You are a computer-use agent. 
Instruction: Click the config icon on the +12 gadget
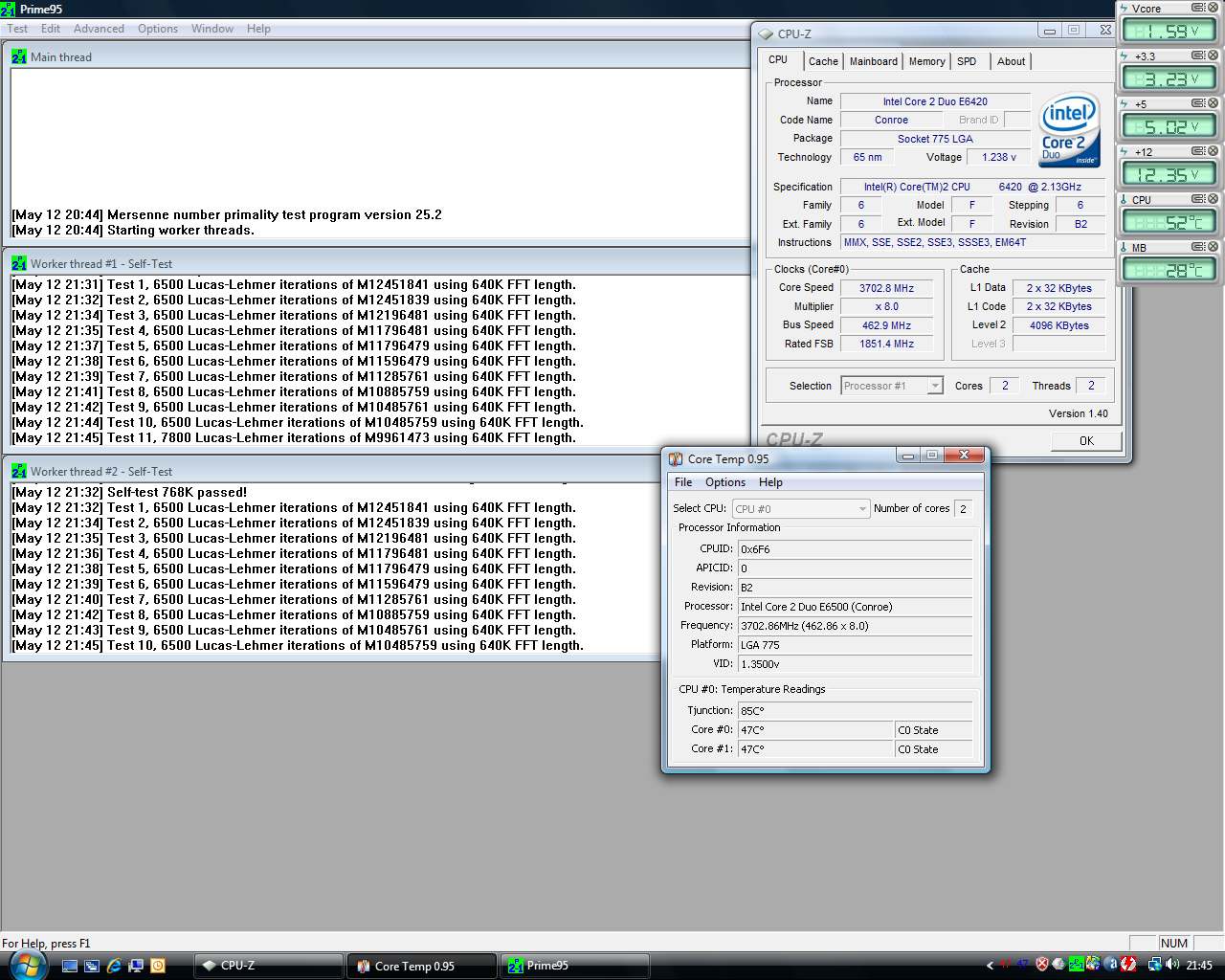coord(1198,151)
